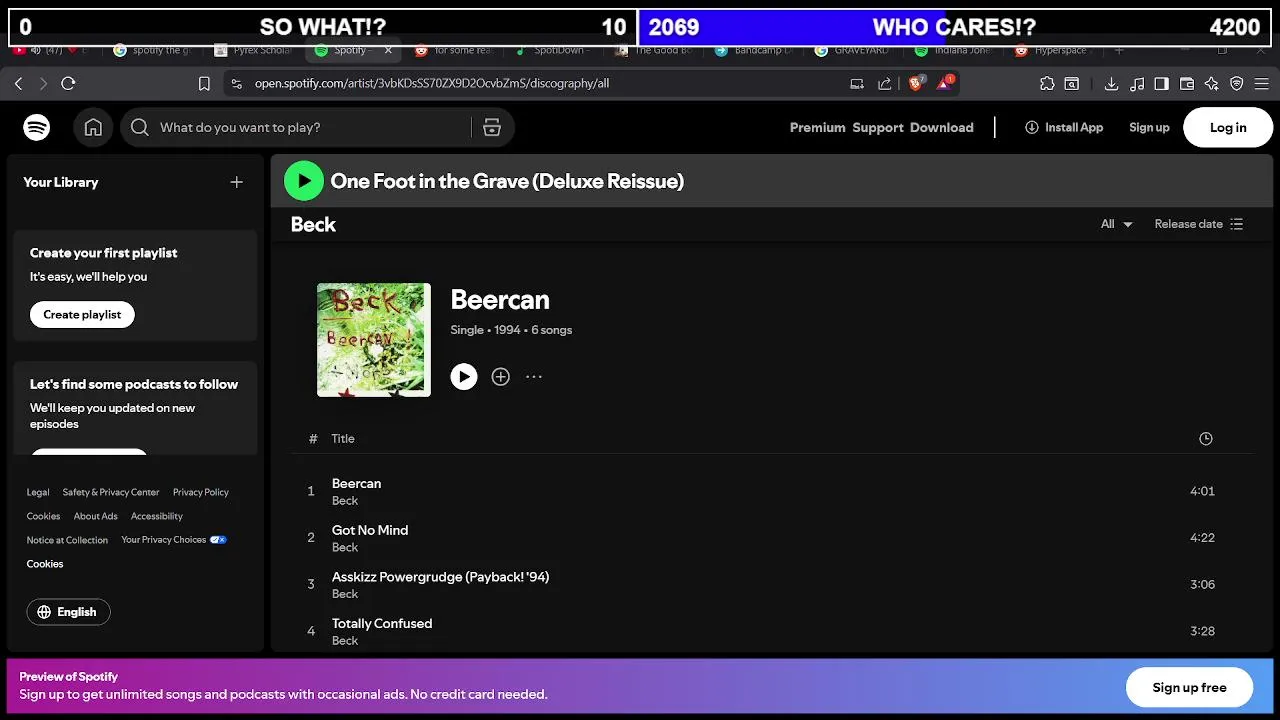Open the browser main menu
Screen dimensions: 1280x720
[x=1262, y=84]
